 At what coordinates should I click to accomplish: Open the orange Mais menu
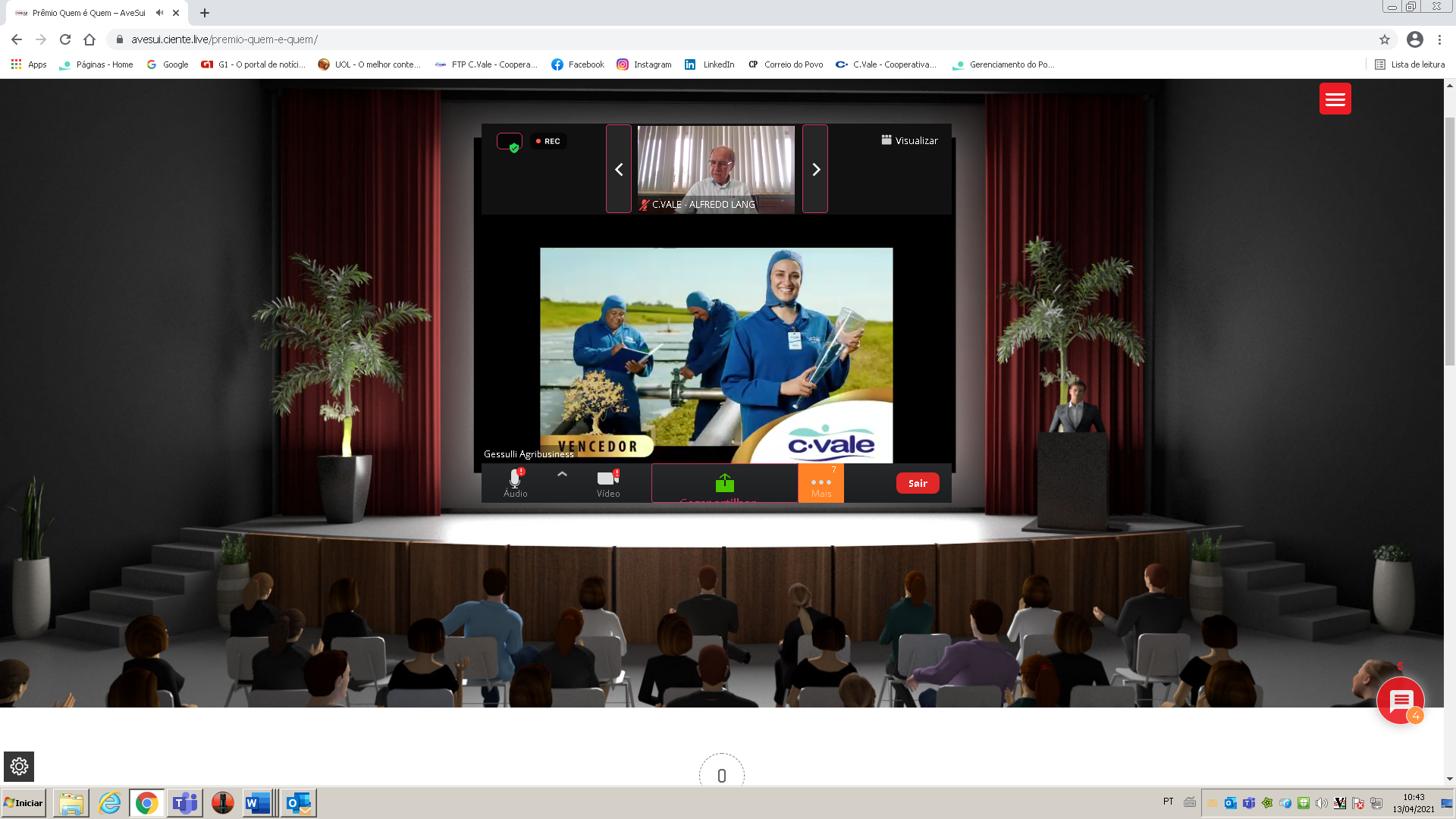point(821,483)
